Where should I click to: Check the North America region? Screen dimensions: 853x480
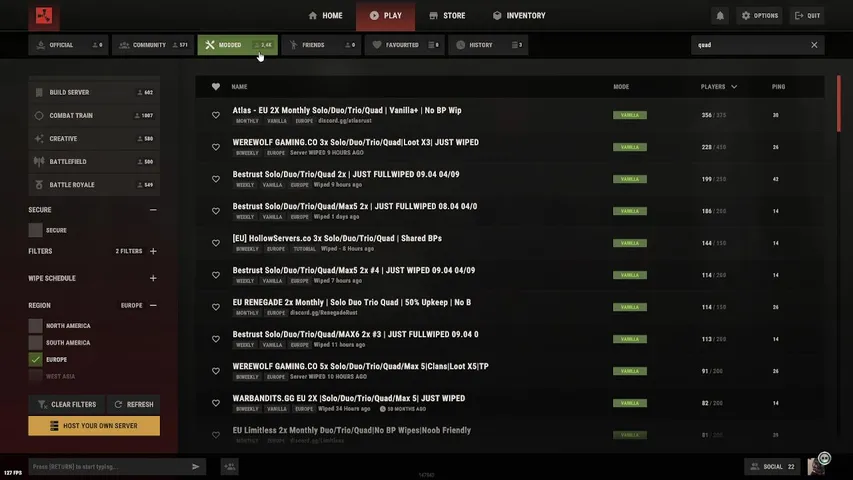click(35, 325)
